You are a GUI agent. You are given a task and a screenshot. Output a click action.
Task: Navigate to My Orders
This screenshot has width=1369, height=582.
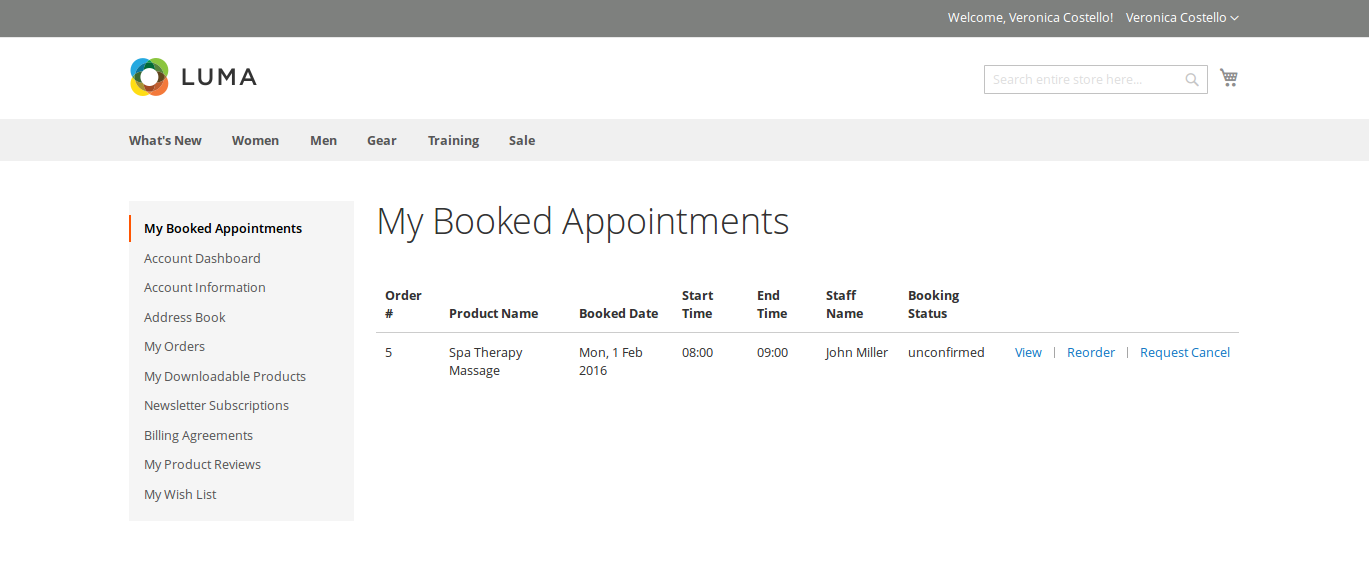[174, 347]
